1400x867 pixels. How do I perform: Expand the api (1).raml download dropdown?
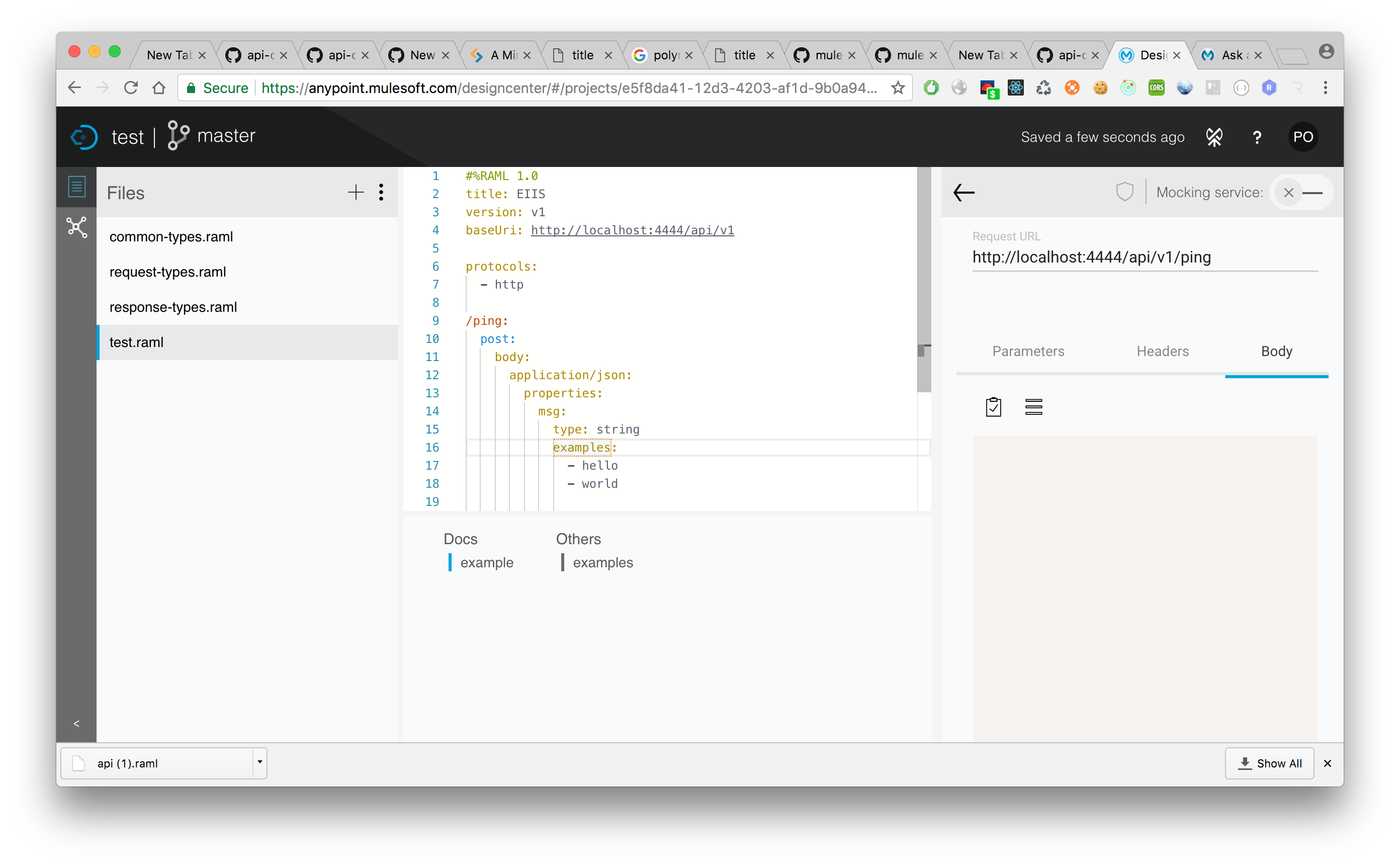(x=259, y=762)
